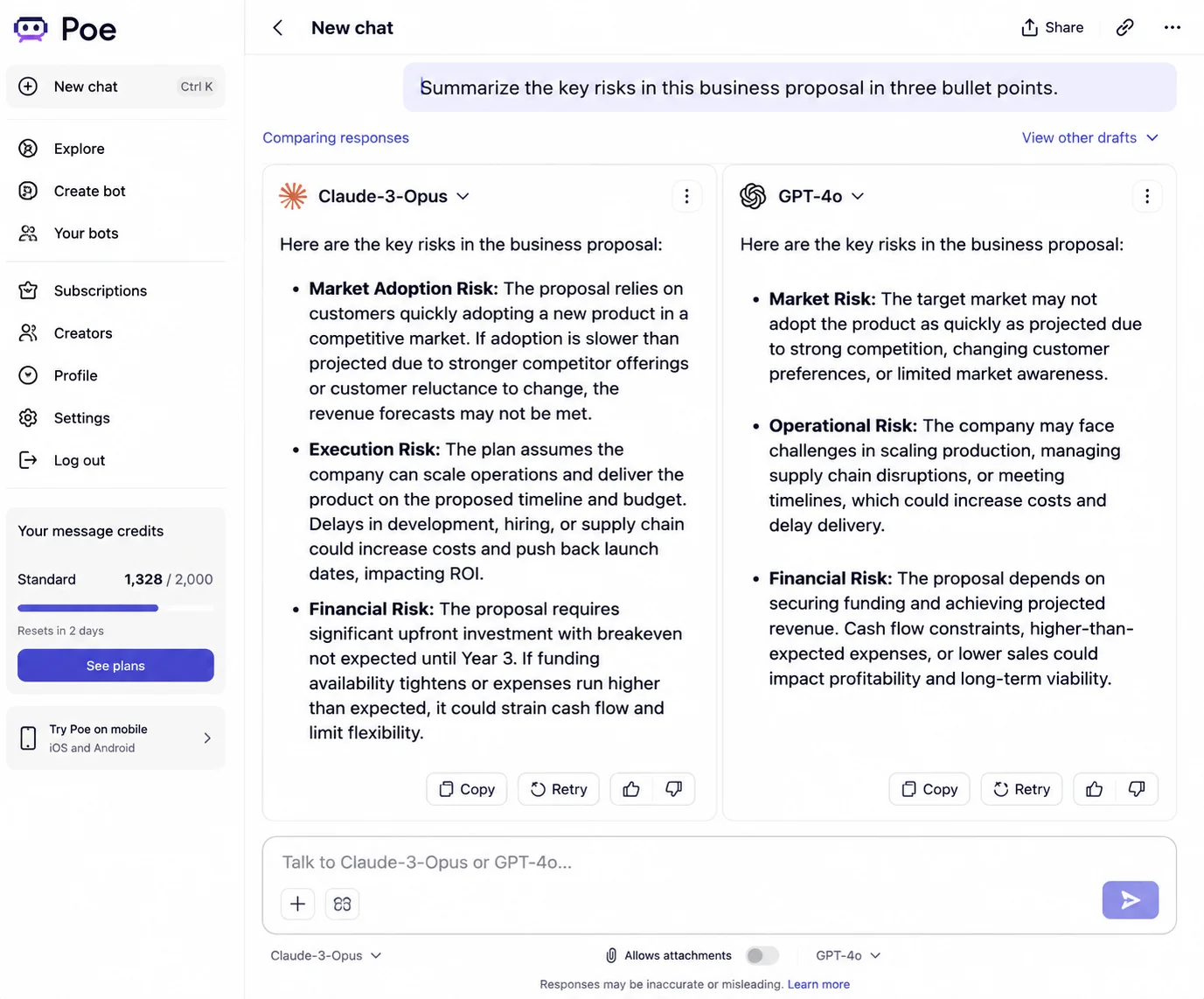Image resolution: width=1204 pixels, height=999 pixels.
Task: Click the New chat title in the header
Action: click(352, 28)
